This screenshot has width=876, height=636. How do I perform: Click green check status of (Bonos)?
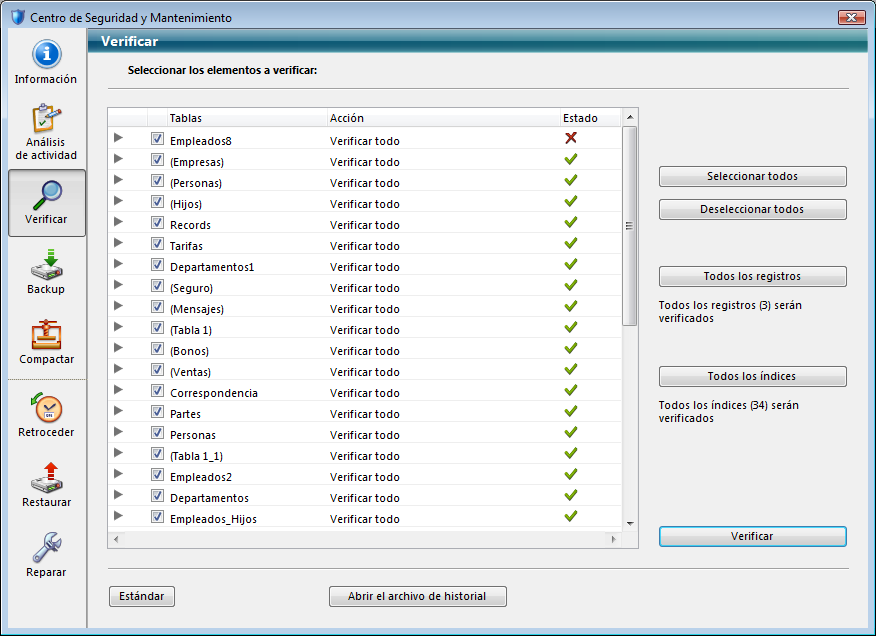pos(570,348)
